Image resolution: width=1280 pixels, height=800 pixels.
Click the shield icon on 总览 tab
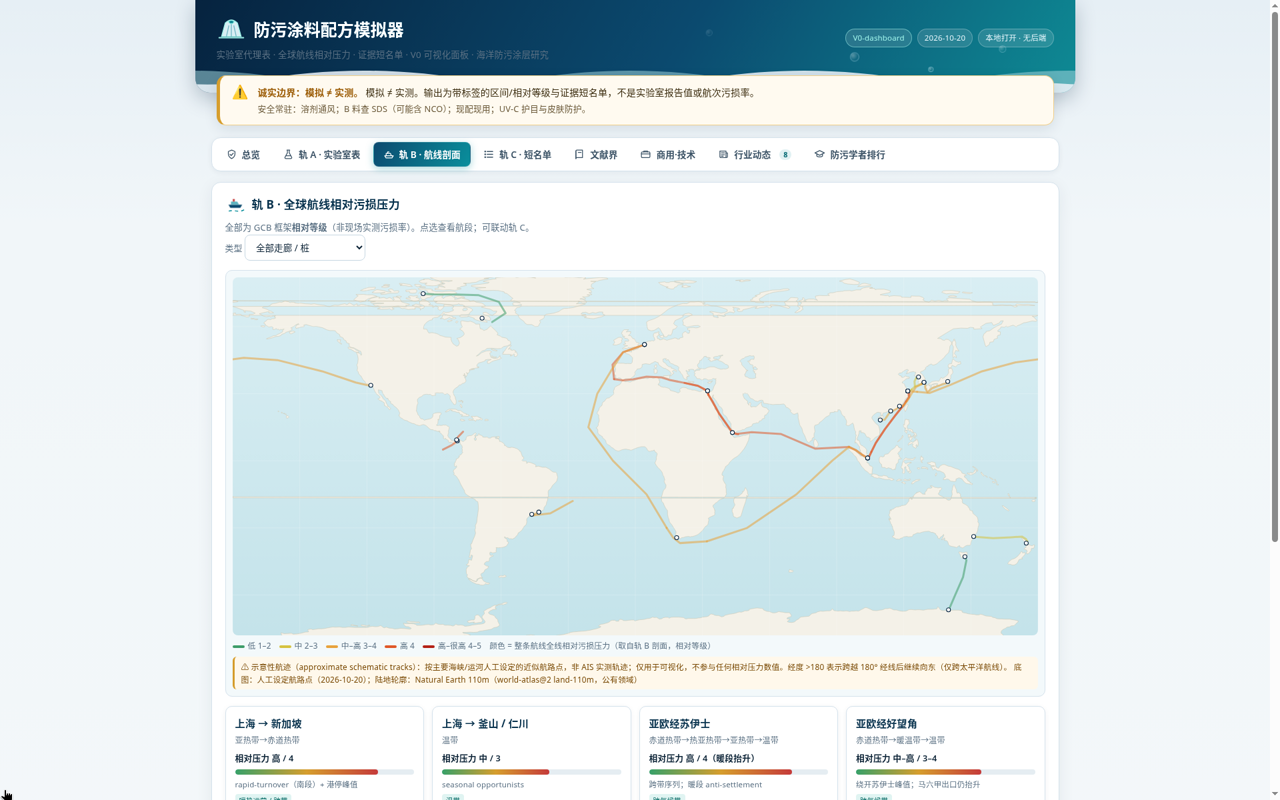coord(232,155)
